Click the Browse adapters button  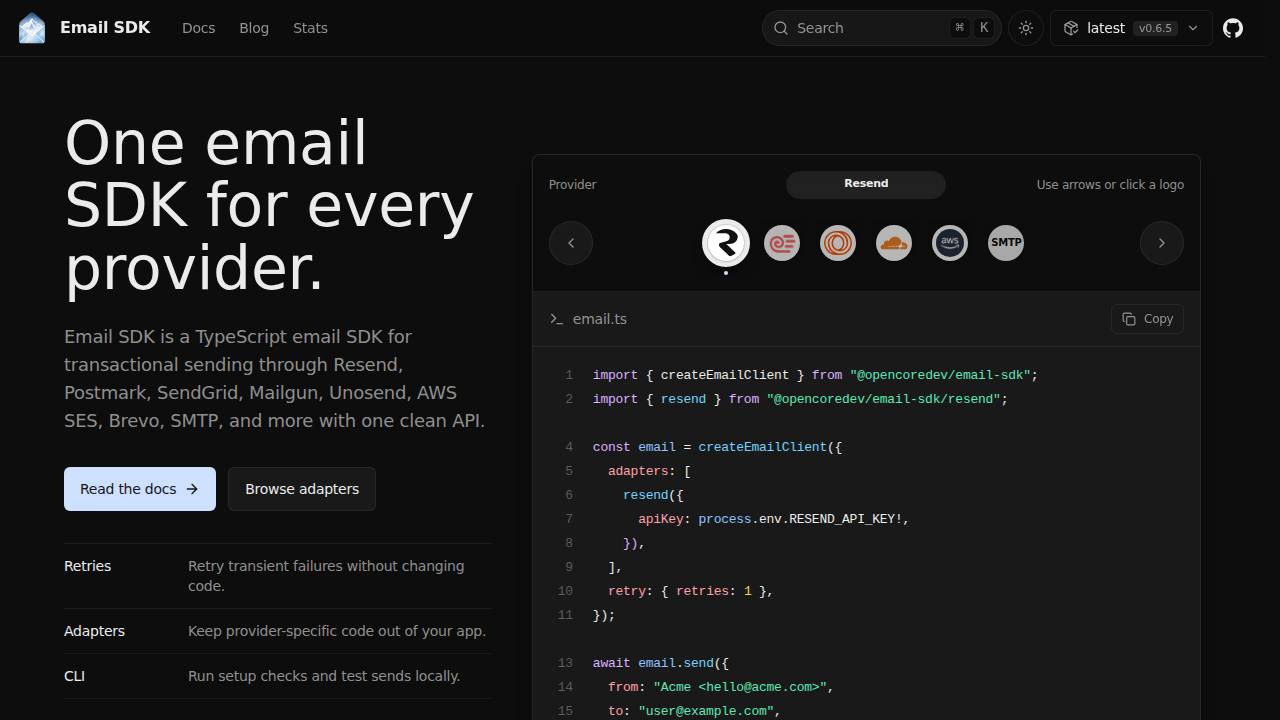pyautogui.click(x=302, y=489)
